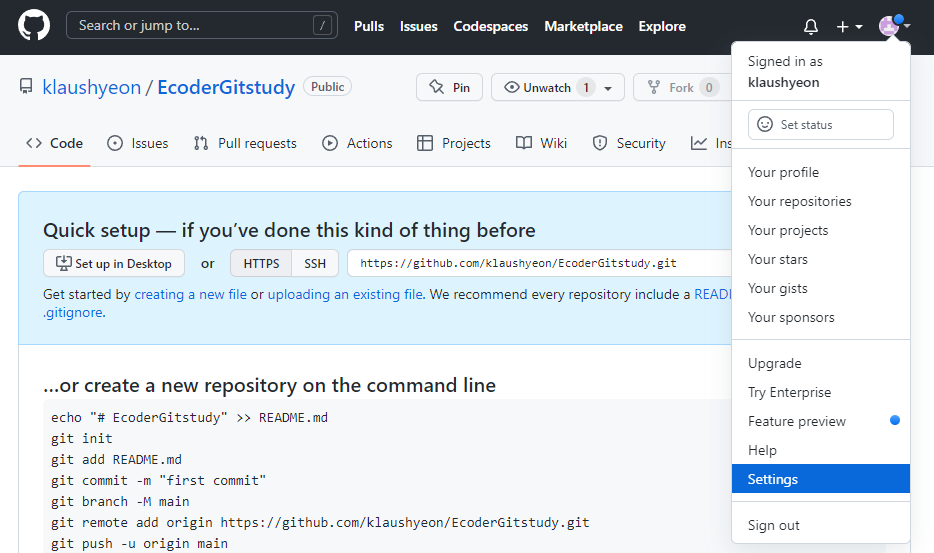The height and width of the screenshot is (553, 934).
Task: Go to Pulls in top navigation
Action: click(369, 26)
